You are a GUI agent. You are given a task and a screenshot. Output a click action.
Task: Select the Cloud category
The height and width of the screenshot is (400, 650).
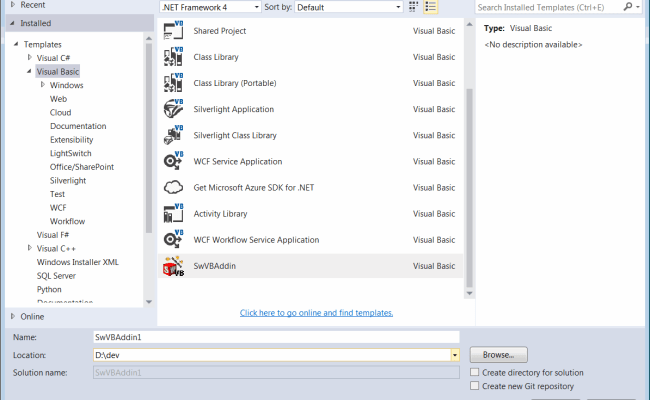(x=61, y=112)
